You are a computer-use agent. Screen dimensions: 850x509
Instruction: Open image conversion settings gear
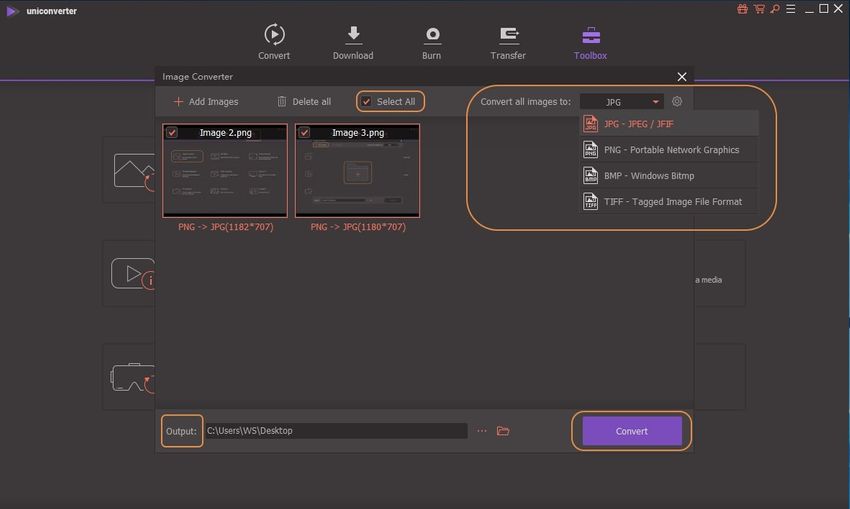(677, 102)
